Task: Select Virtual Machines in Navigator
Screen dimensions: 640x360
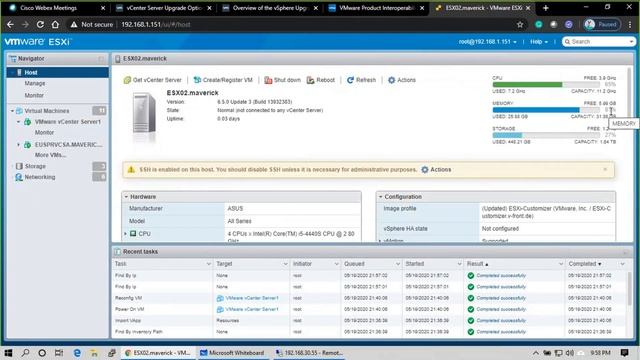Action: [x=47, y=111]
